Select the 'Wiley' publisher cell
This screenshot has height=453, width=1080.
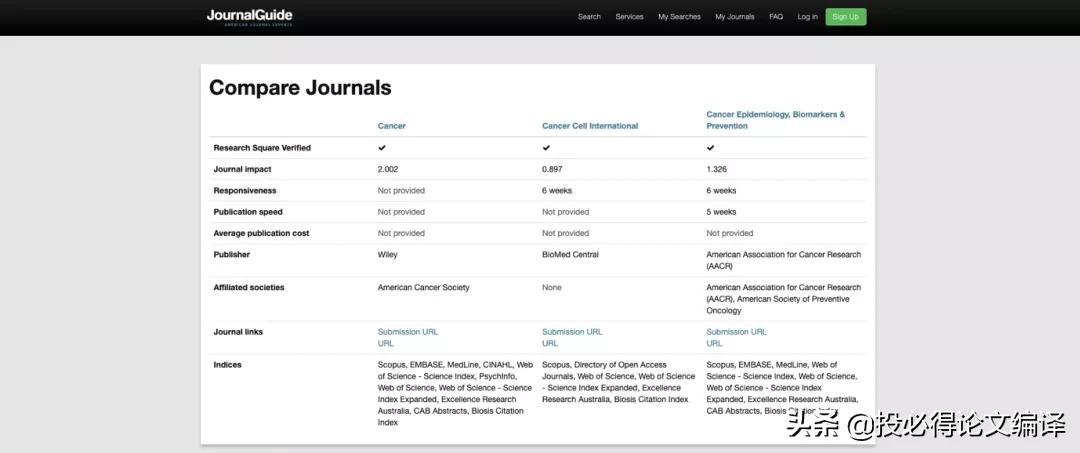[x=388, y=255]
